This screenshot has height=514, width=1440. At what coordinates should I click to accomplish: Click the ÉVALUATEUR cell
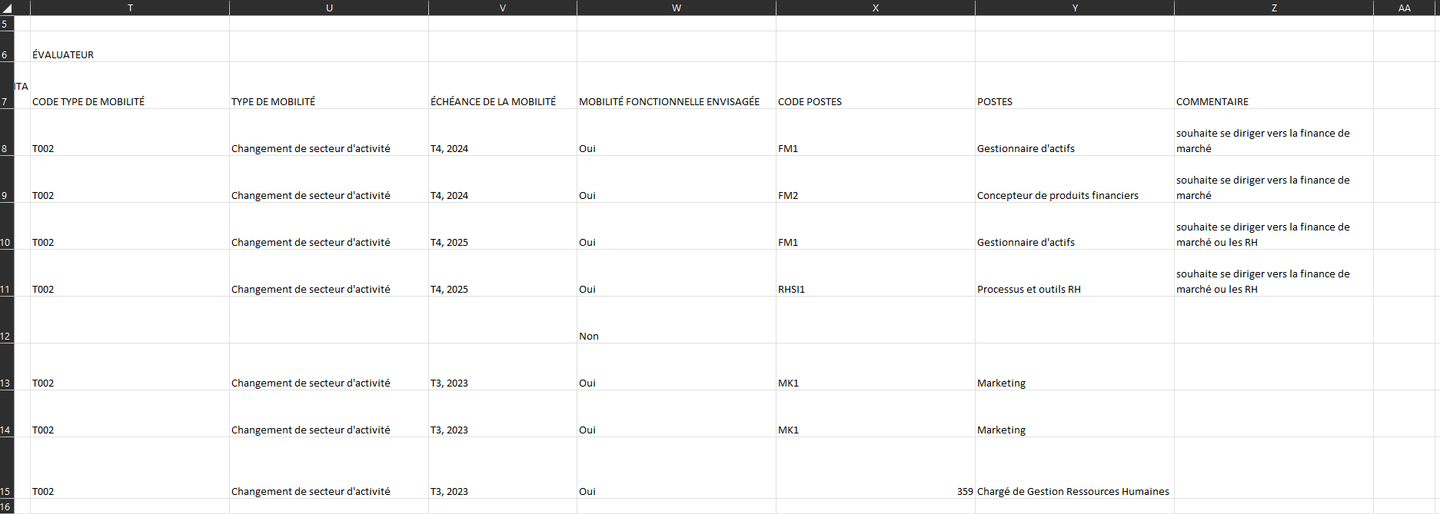coord(130,55)
